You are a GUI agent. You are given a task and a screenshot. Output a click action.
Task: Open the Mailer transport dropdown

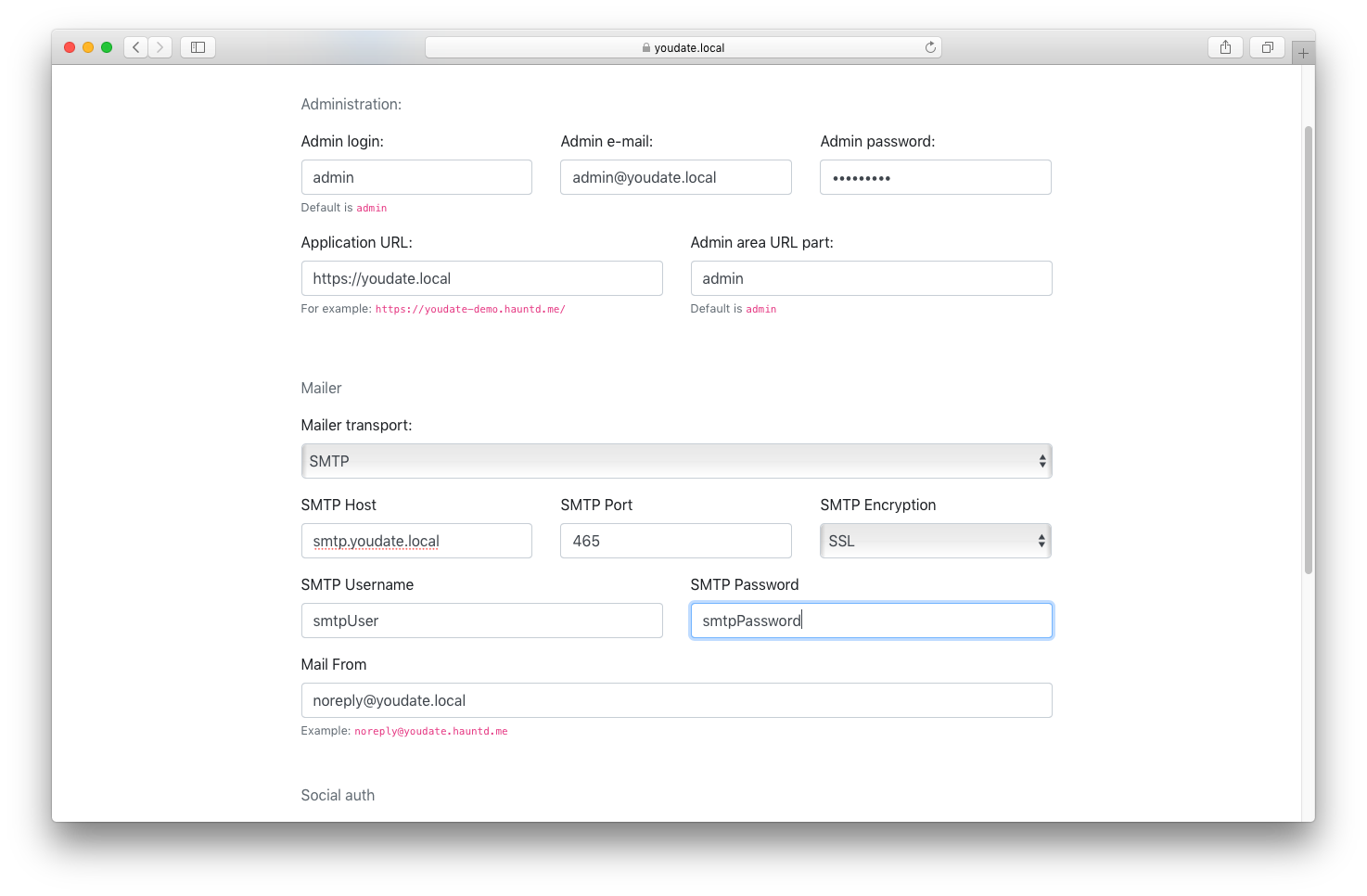[676, 461]
